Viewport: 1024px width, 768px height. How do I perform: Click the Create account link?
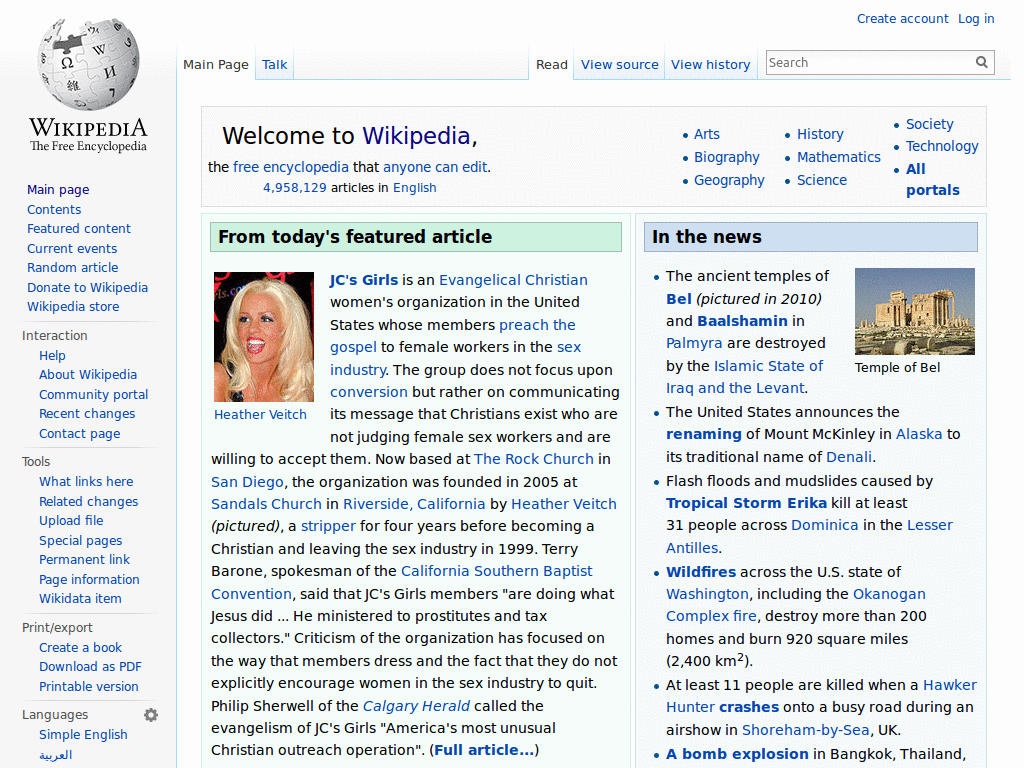coord(903,19)
